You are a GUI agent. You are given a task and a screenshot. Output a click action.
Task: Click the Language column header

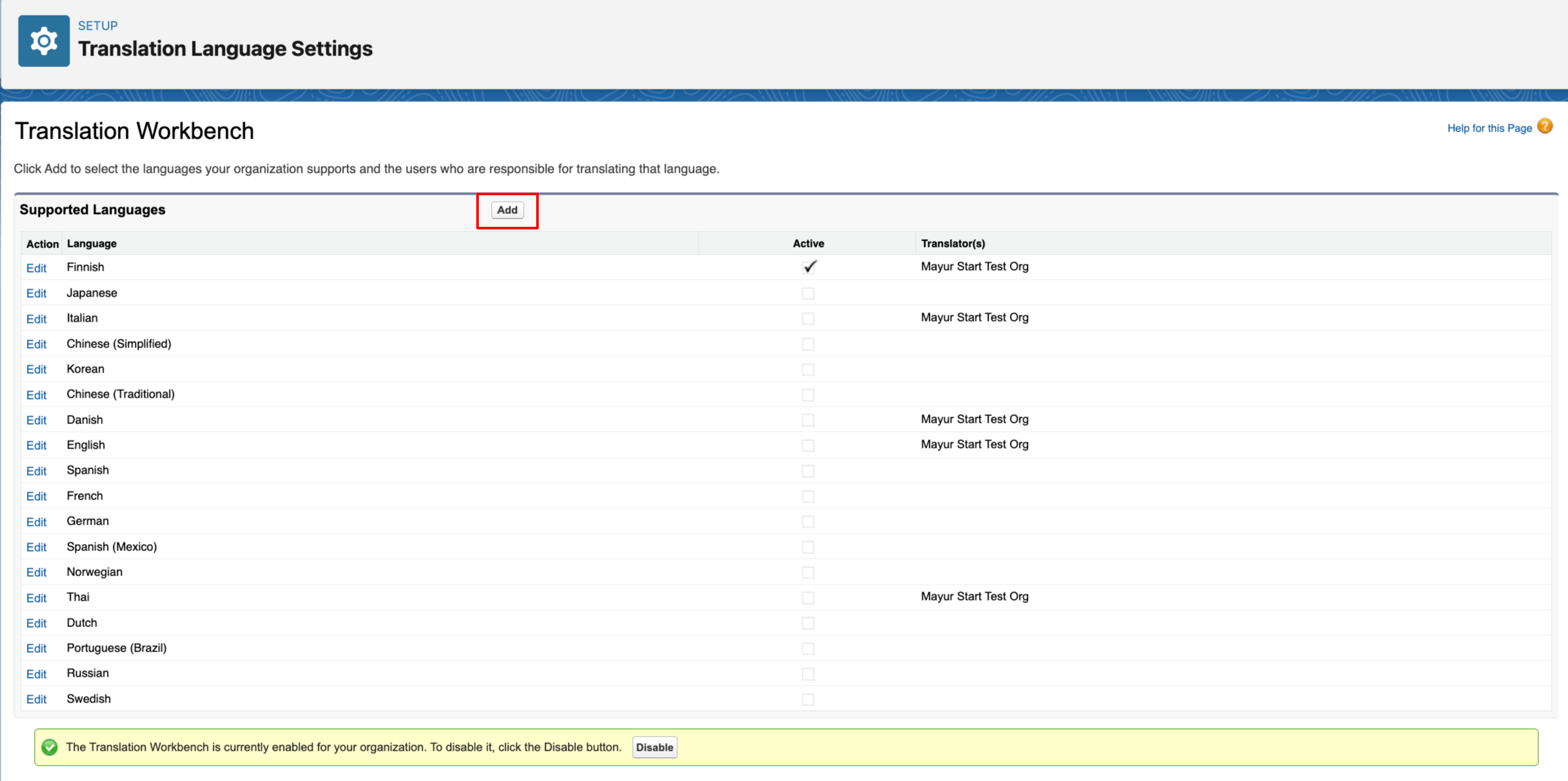point(92,244)
